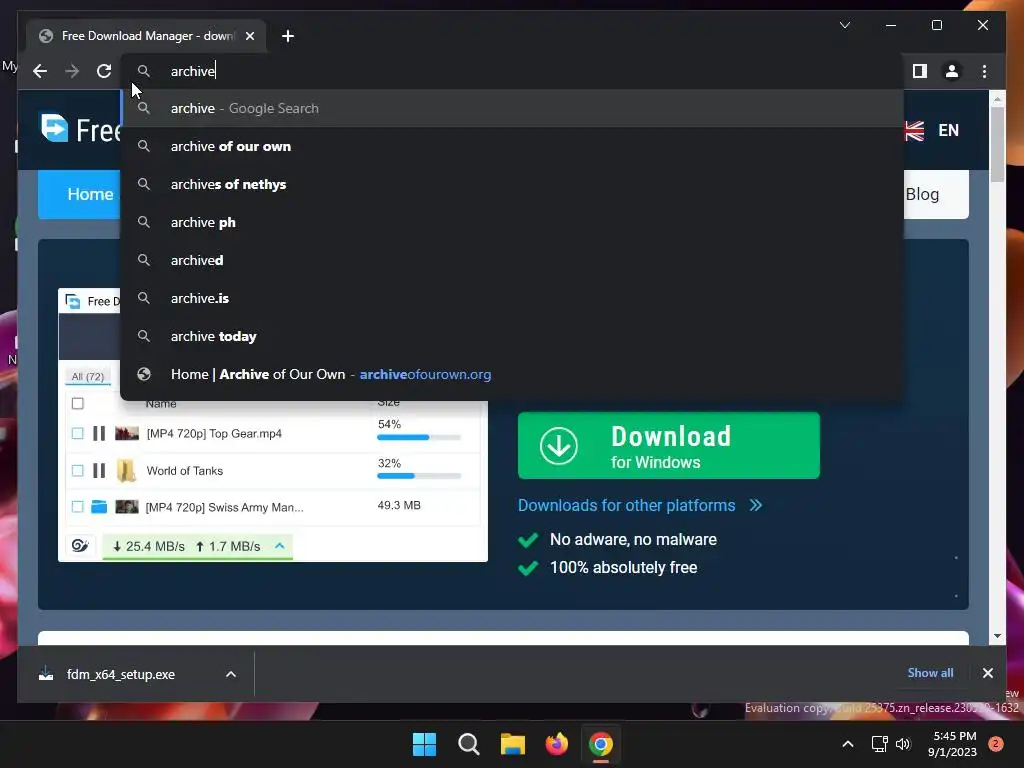1024x768 pixels.
Task: Open the clock showing 5:45 PM
Action: pyautogui.click(x=953, y=744)
